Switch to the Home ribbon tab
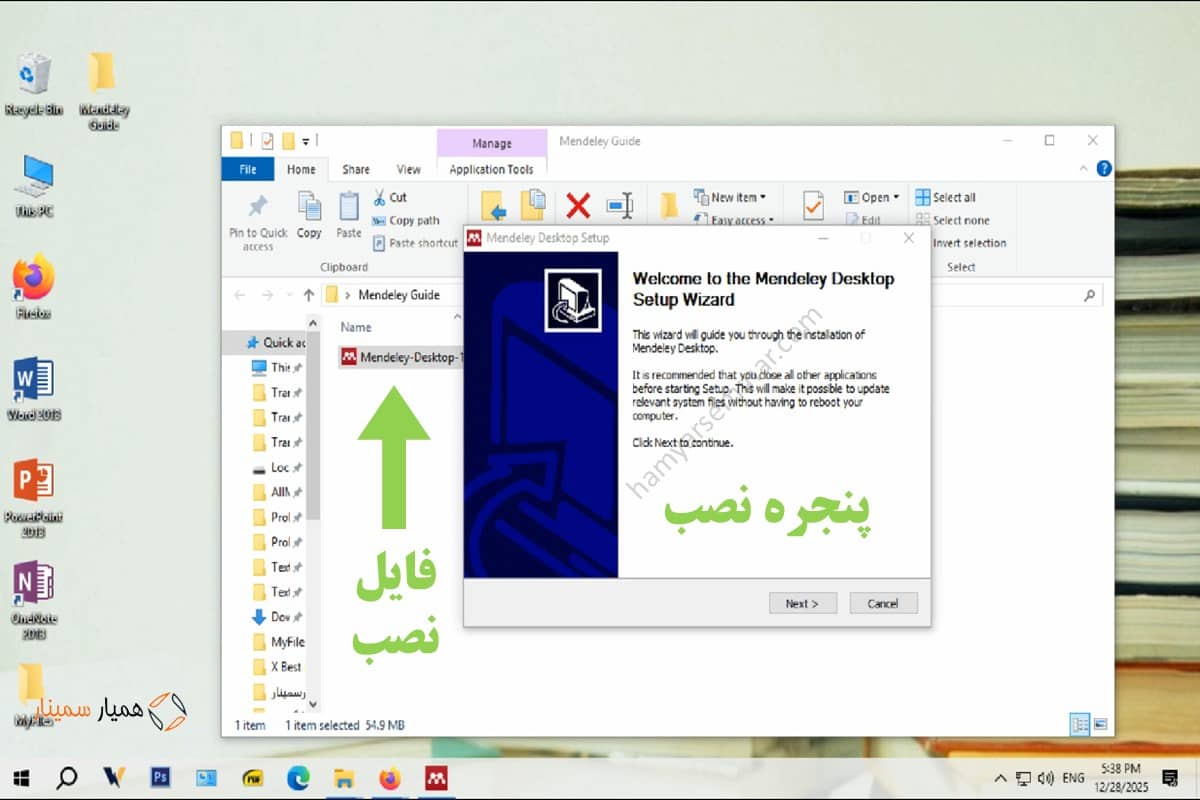 coord(301,169)
